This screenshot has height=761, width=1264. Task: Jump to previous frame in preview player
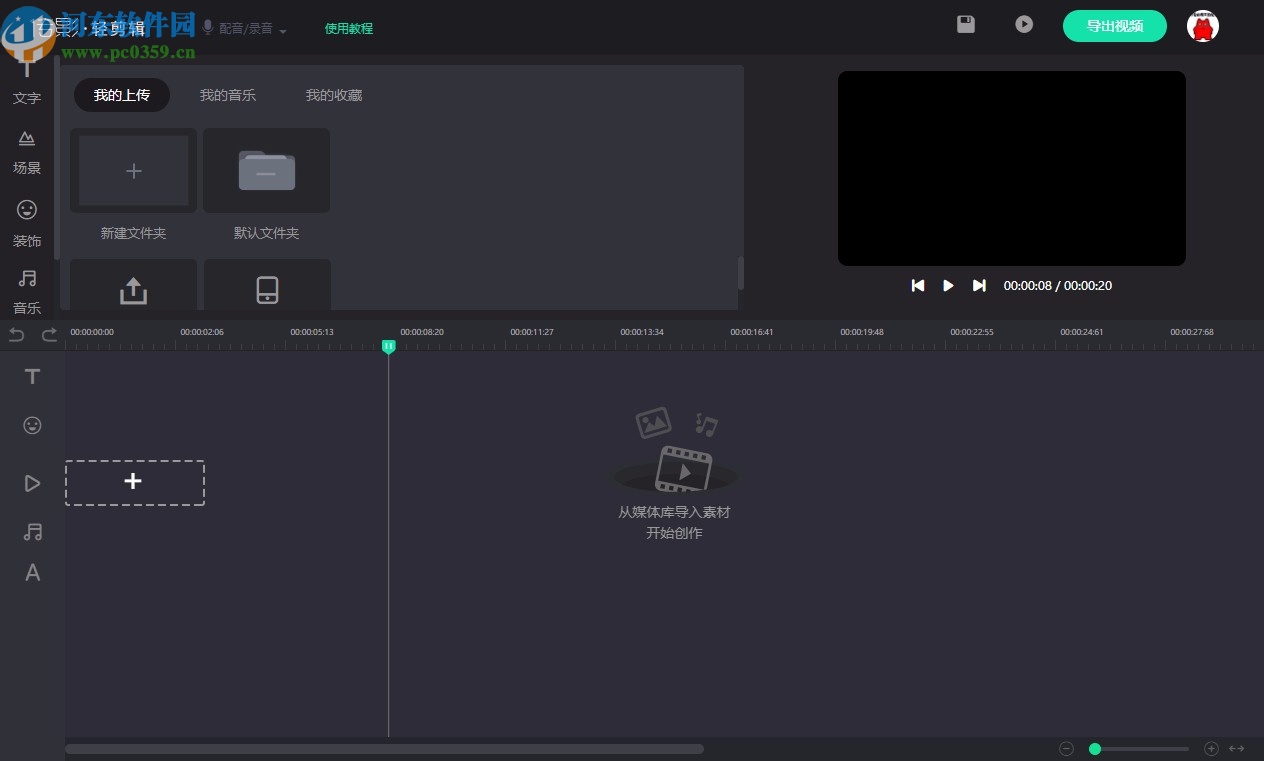(x=918, y=285)
